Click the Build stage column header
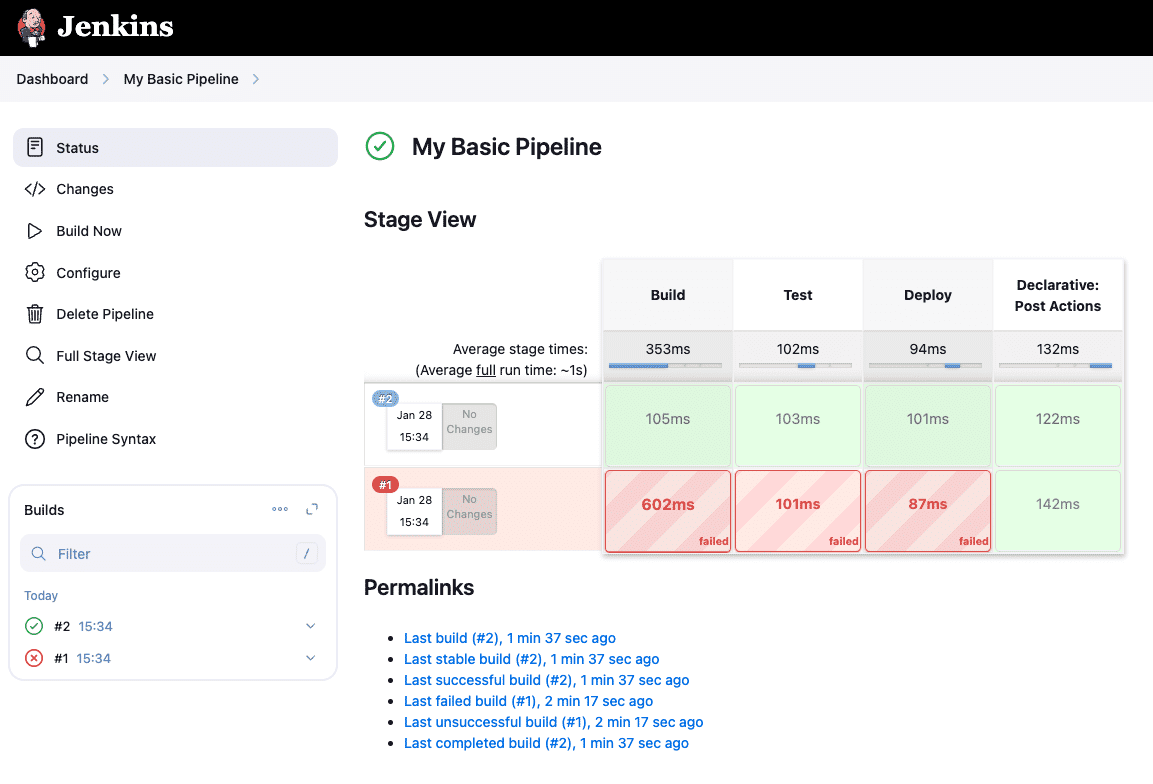The height and width of the screenshot is (784, 1153). pos(668,295)
